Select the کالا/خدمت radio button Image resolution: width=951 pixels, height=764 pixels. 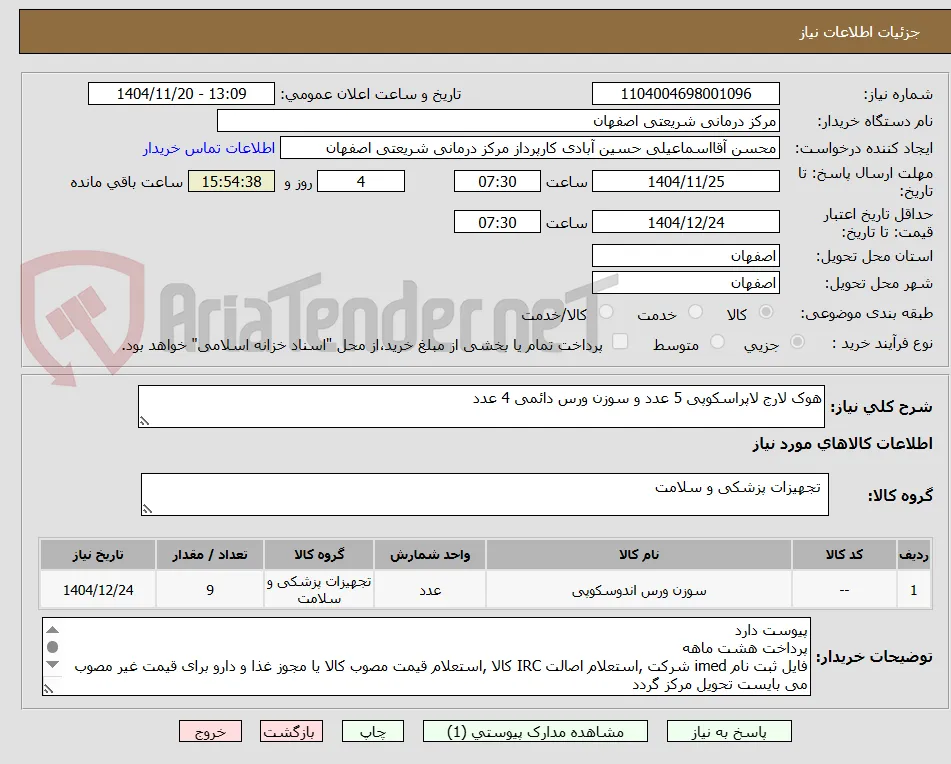(x=606, y=312)
